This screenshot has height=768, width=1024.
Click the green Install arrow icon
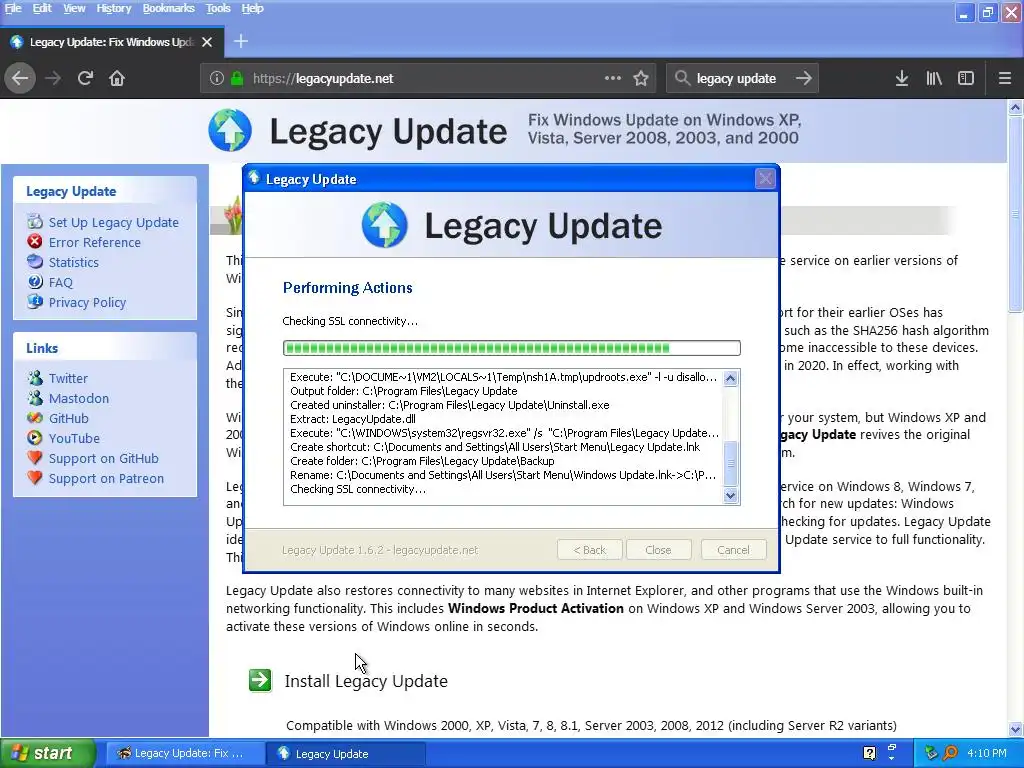tap(260, 680)
